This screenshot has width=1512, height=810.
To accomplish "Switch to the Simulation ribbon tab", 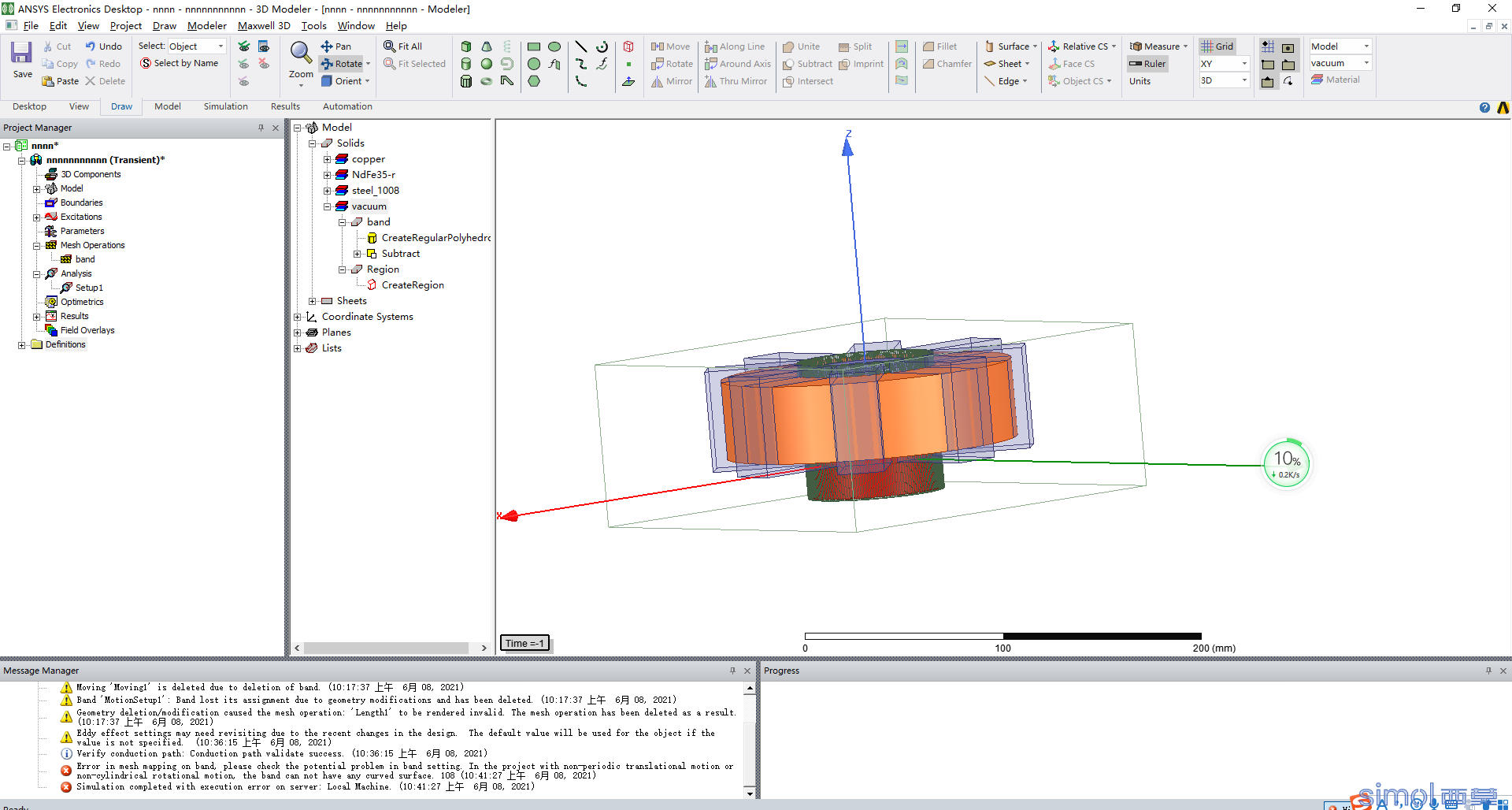I will [226, 106].
